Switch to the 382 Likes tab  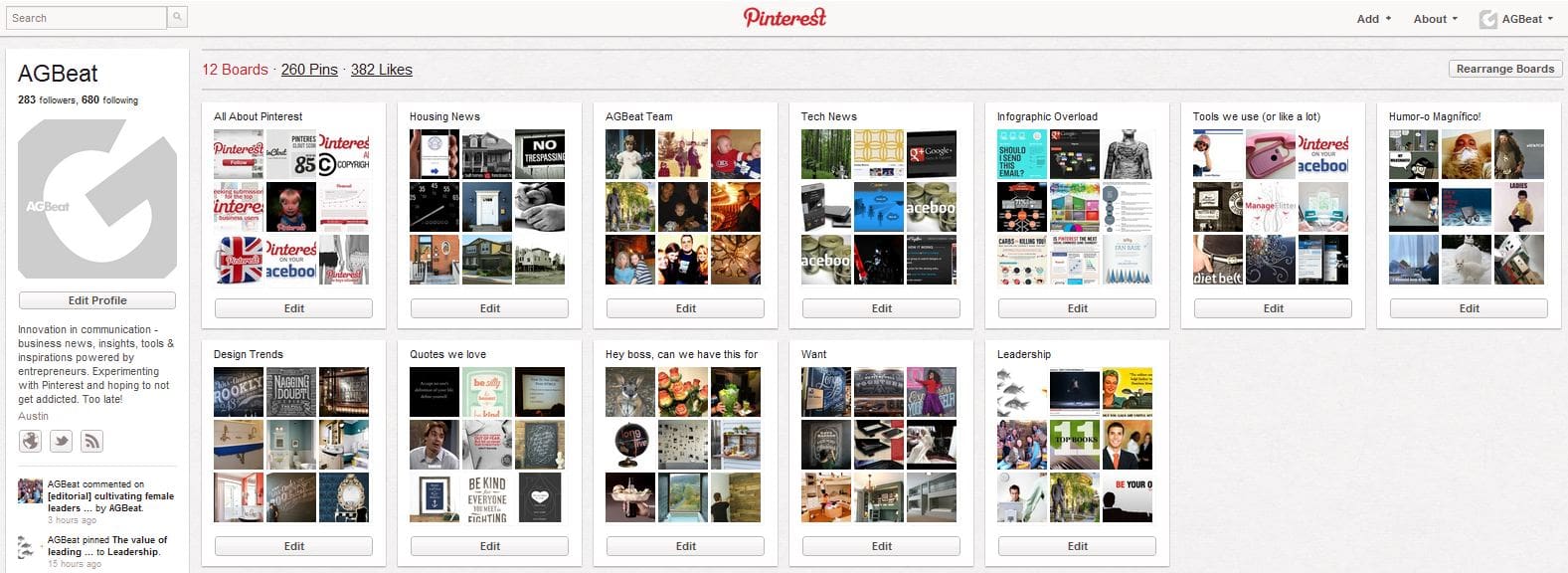(x=381, y=70)
